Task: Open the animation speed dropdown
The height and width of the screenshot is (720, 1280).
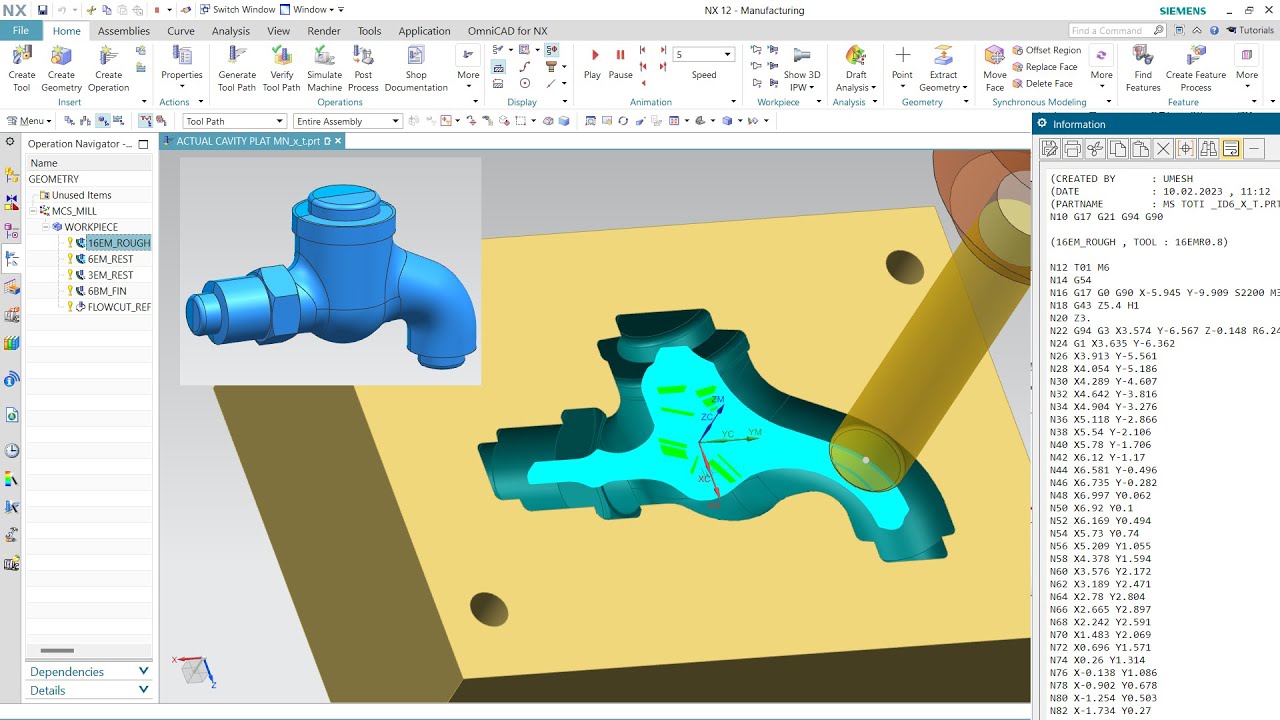Action: click(x=728, y=54)
